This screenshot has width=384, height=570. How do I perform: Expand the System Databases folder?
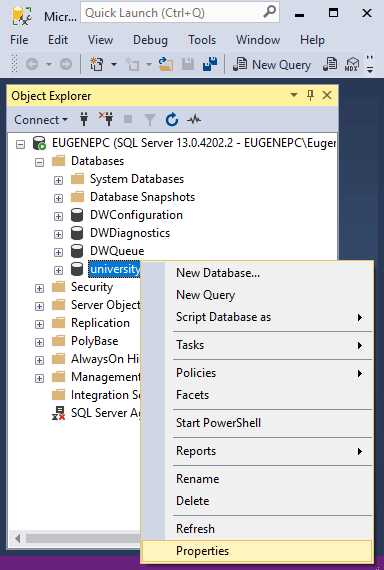pyautogui.click(x=58, y=180)
